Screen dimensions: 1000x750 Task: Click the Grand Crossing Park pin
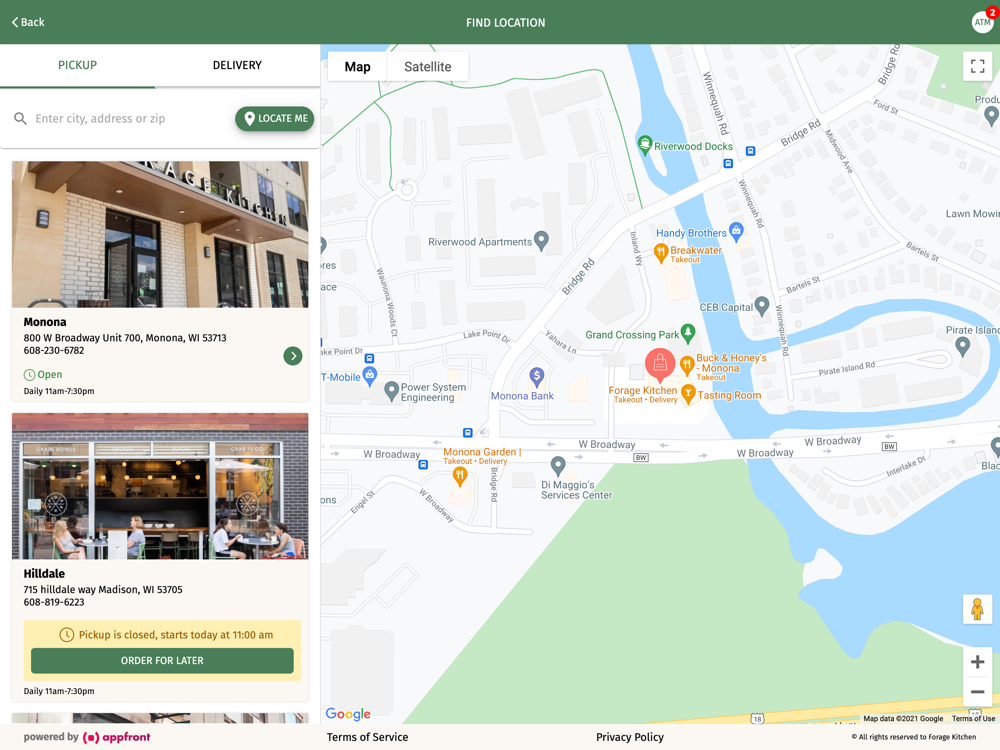pos(688,333)
